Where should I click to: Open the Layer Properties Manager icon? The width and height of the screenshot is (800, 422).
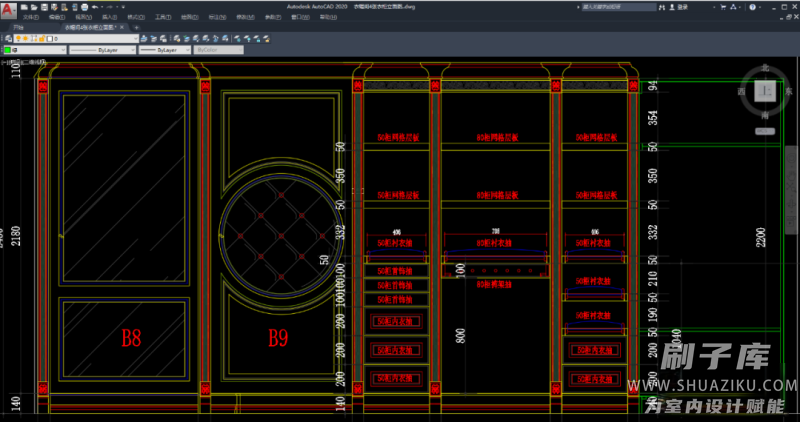[7, 38]
